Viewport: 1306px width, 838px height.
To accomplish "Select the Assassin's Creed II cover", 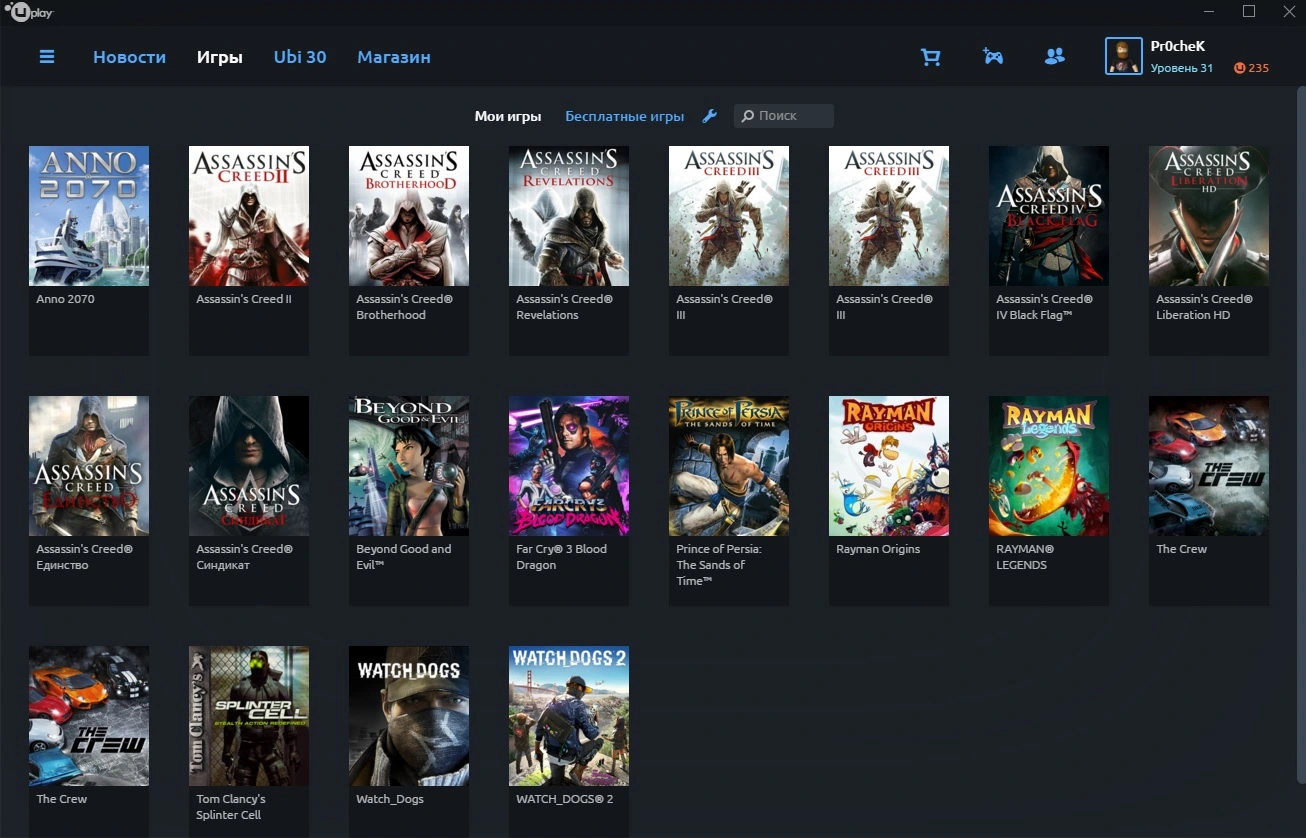I will (x=249, y=216).
